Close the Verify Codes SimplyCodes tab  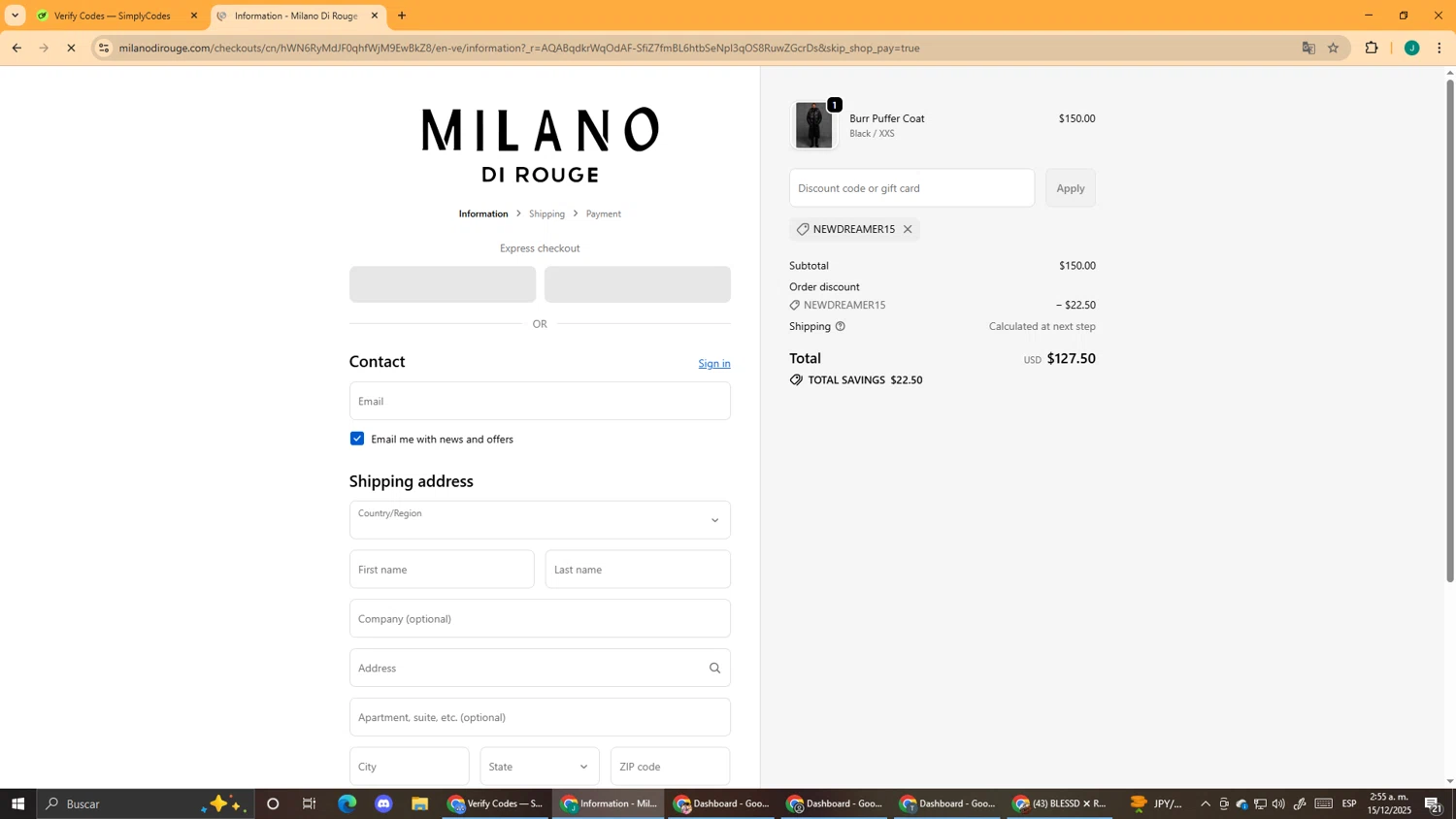(x=194, y=16)
